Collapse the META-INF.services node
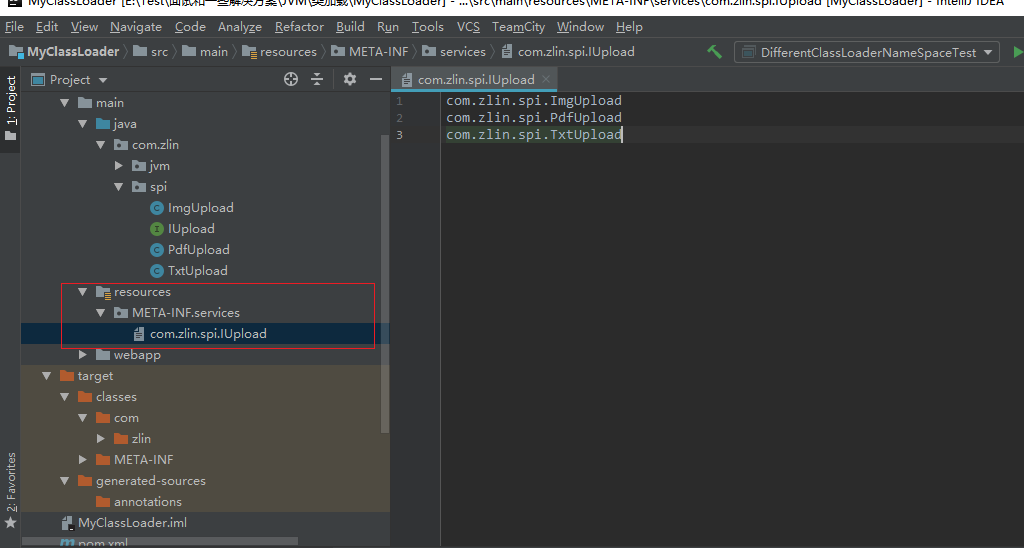This screenshot has width=1024, height=548. point(101,313)
